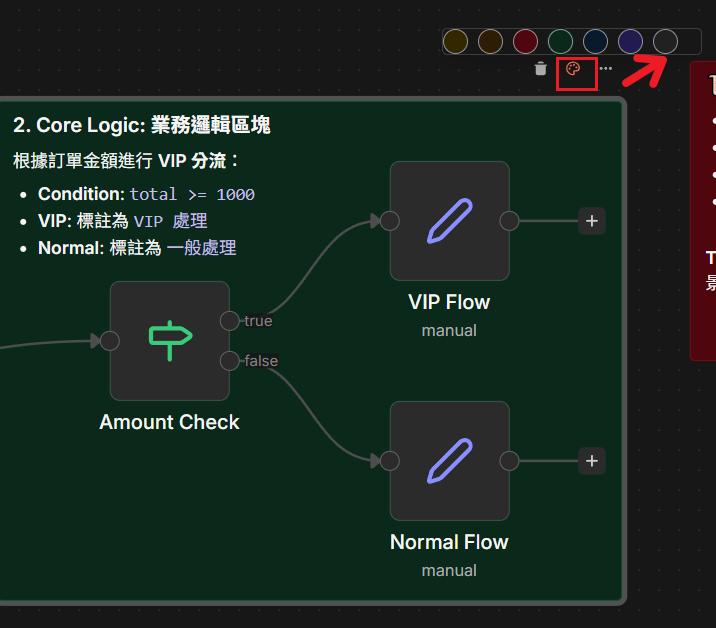Choose the brown color swatch

(x=490, y=41)
